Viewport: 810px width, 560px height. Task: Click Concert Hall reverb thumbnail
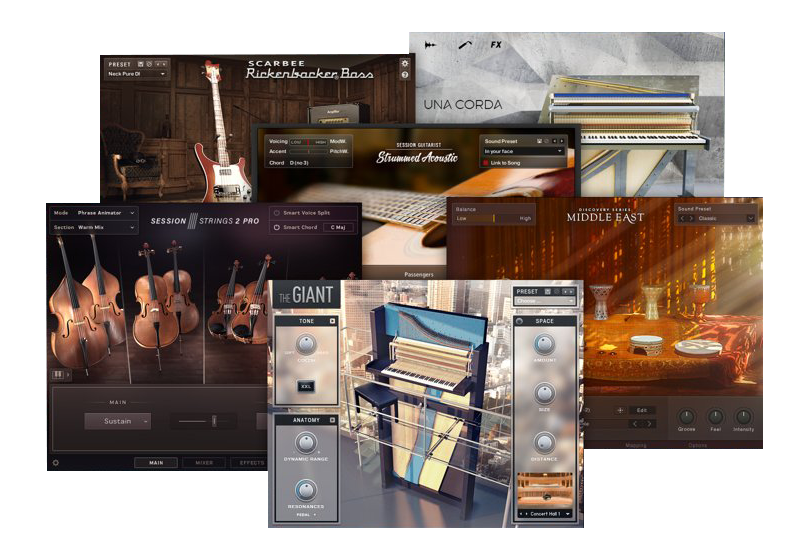click(546, 490)
